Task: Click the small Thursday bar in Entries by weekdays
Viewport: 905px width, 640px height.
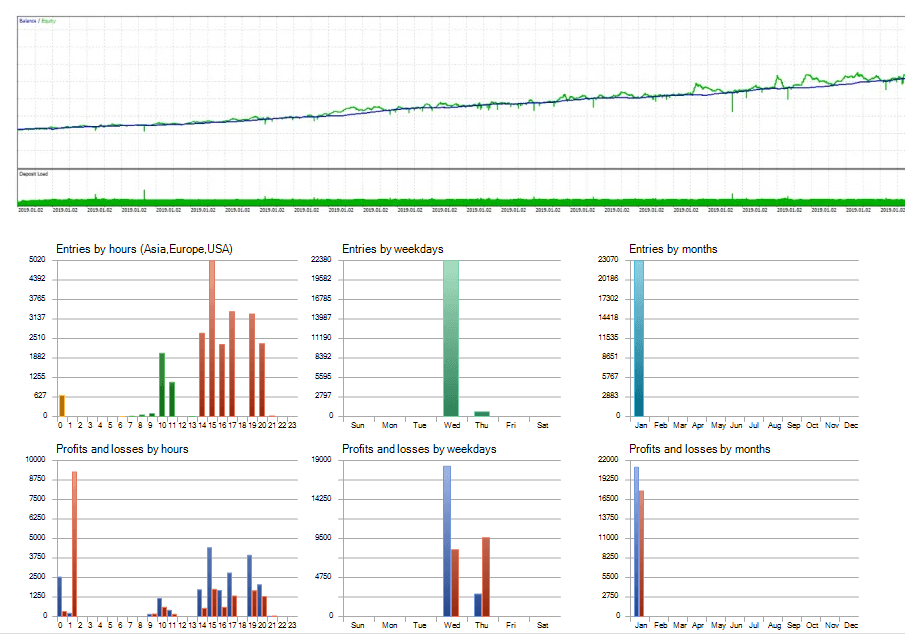Action: coord(482,413)
